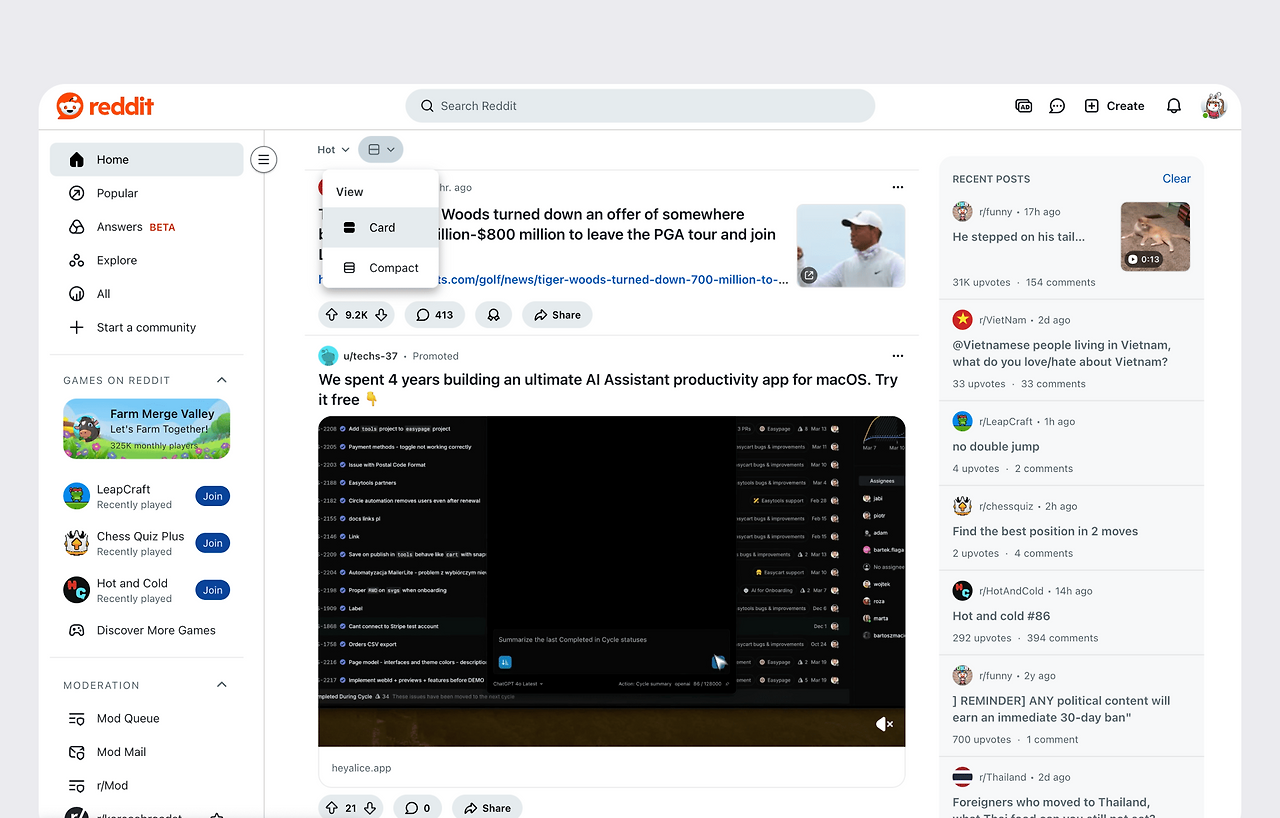Share the promoted AI Assistant post
Viewport: 1280px width, 818px height.
click(x=487, y=808)
